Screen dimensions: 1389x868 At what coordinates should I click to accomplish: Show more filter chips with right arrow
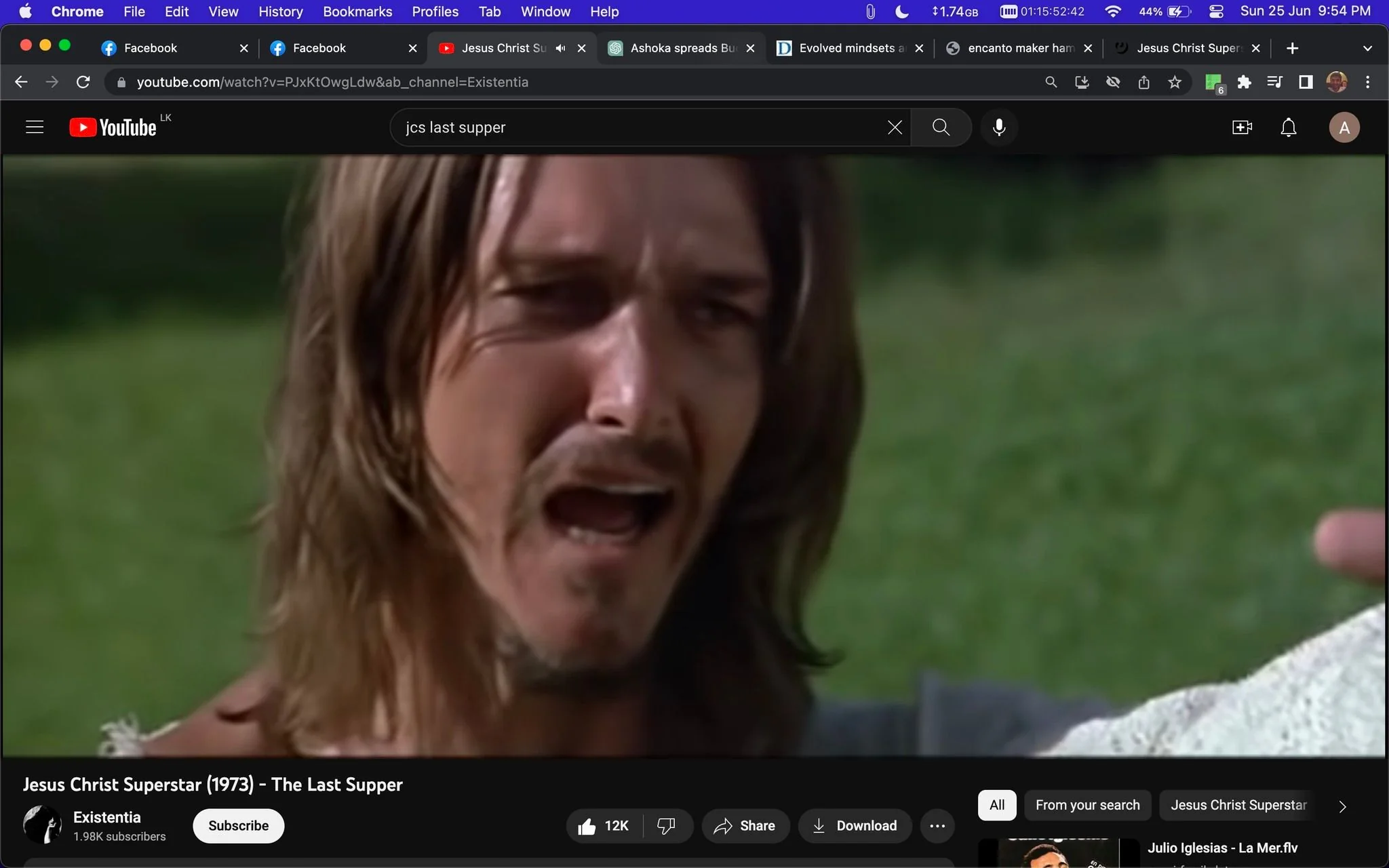1342,806
